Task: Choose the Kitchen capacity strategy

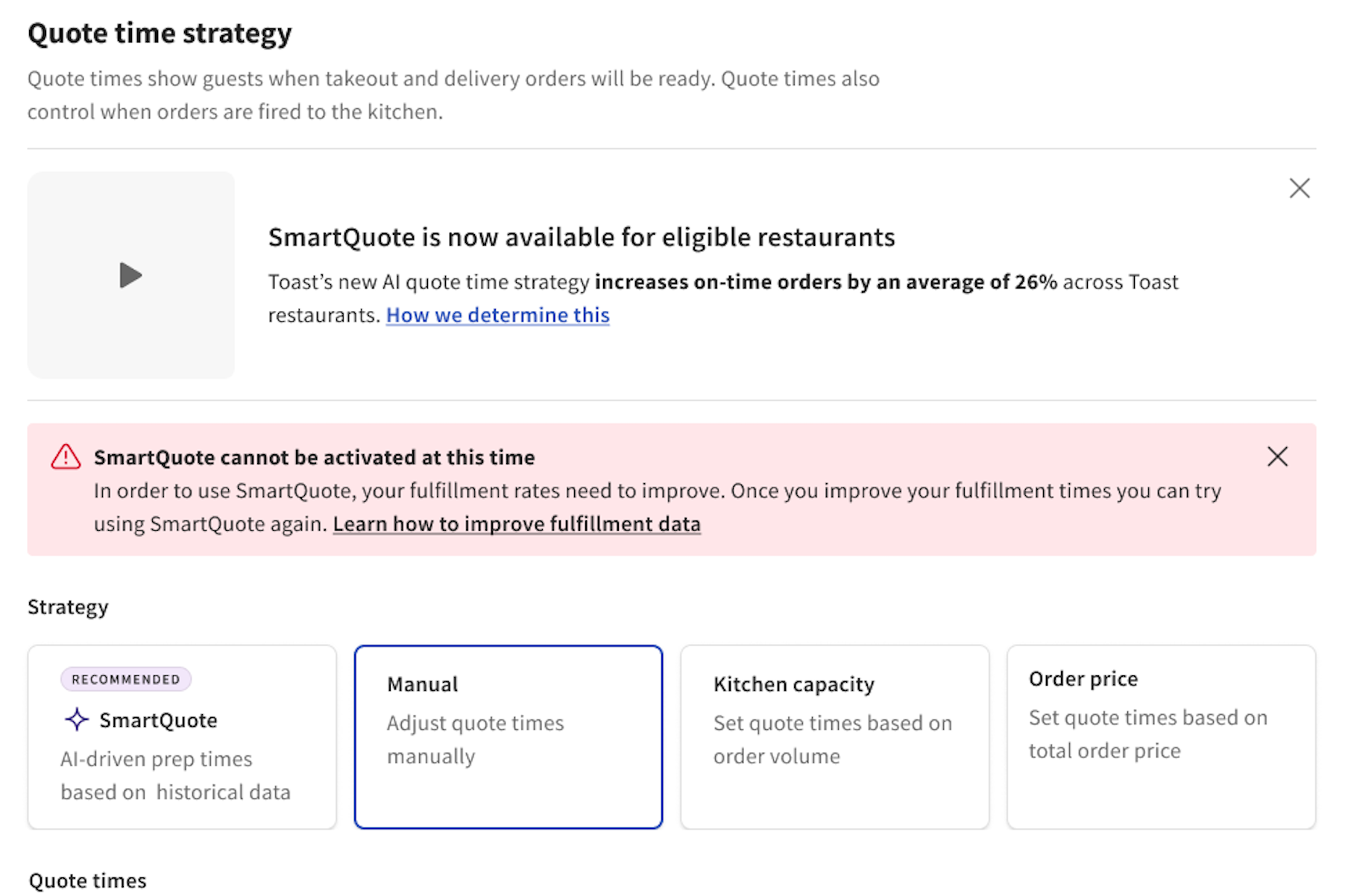Action: coord(834,736)
